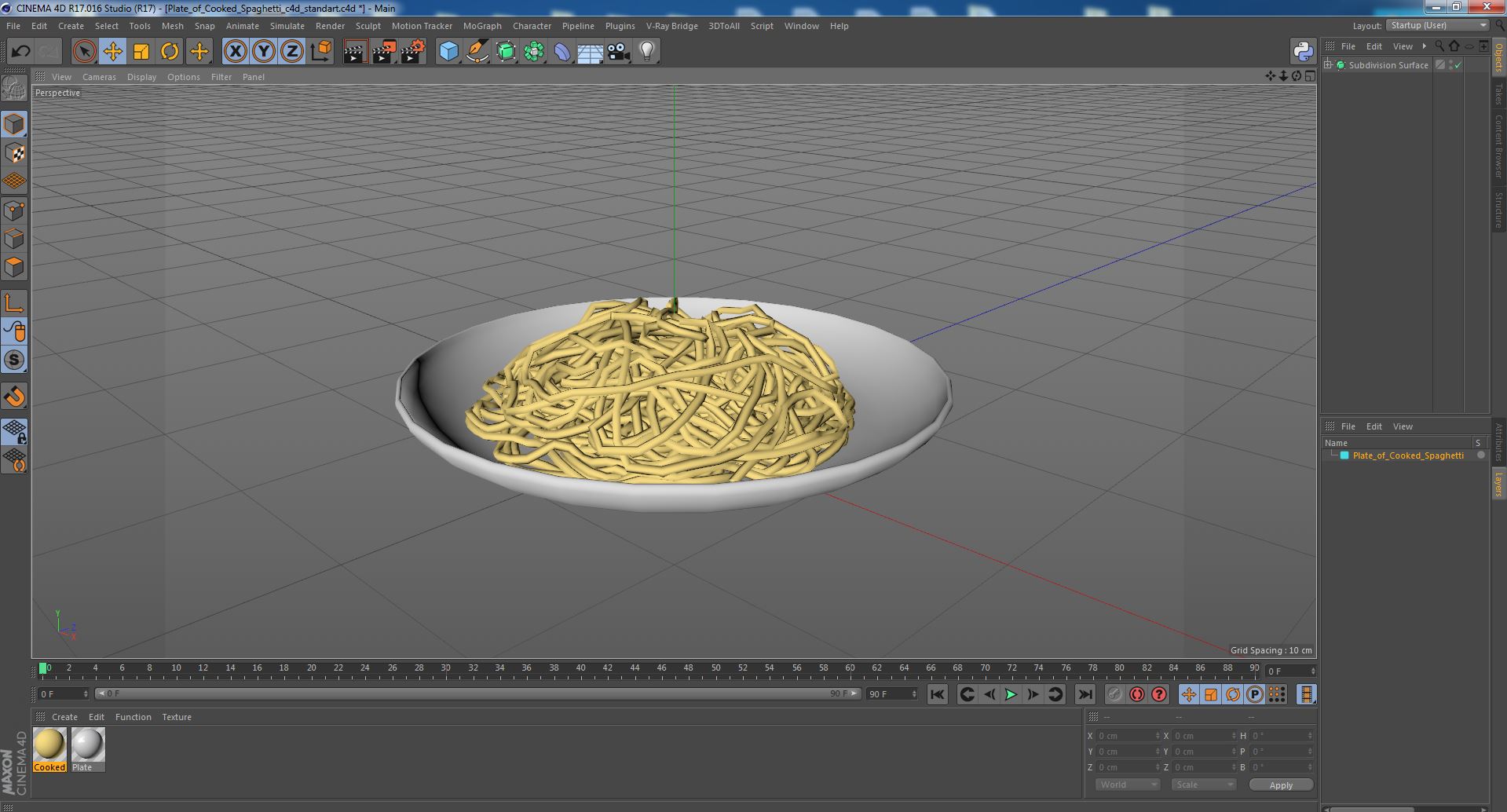Click the preview range slider bar
Viewport: 1507px width, 812px height.
click(476, 694)
